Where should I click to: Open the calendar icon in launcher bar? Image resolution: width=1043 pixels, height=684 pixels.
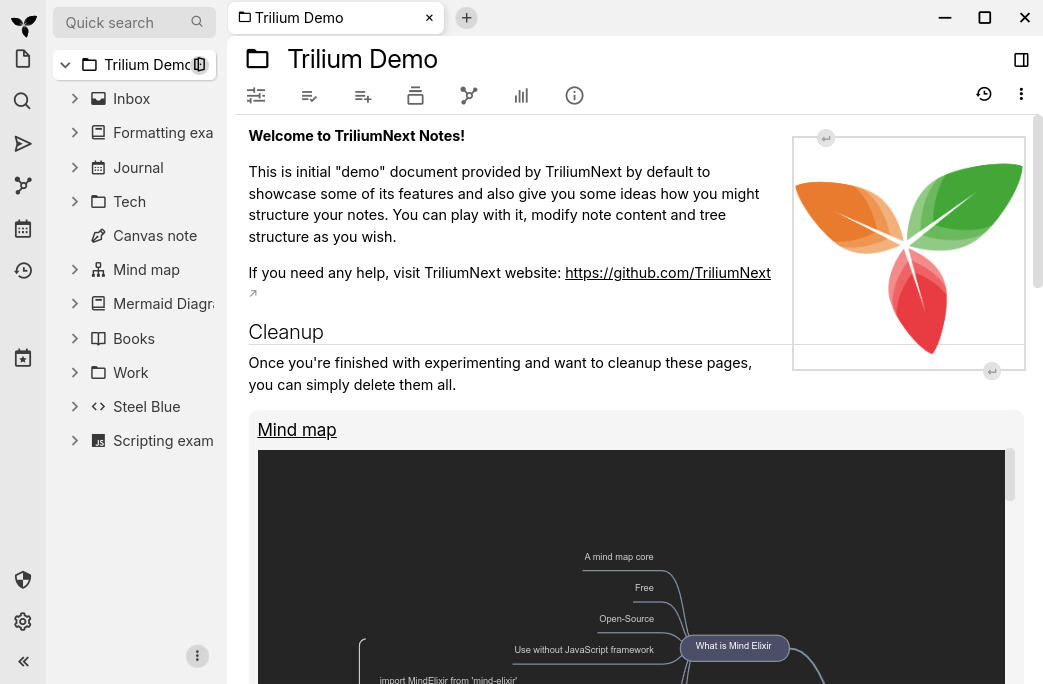[23, 229]
